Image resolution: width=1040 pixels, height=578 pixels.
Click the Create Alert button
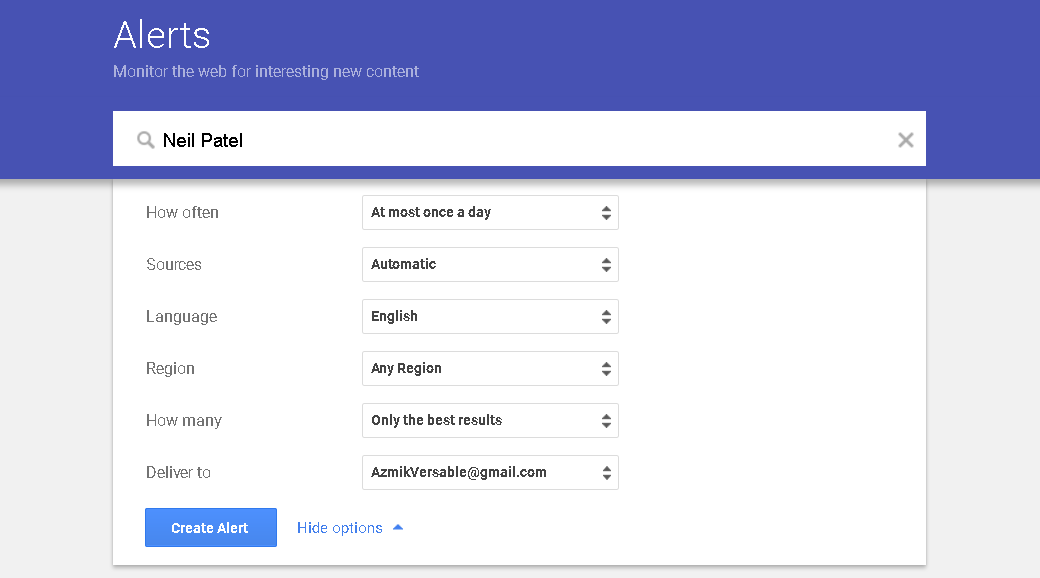[211, 528]
